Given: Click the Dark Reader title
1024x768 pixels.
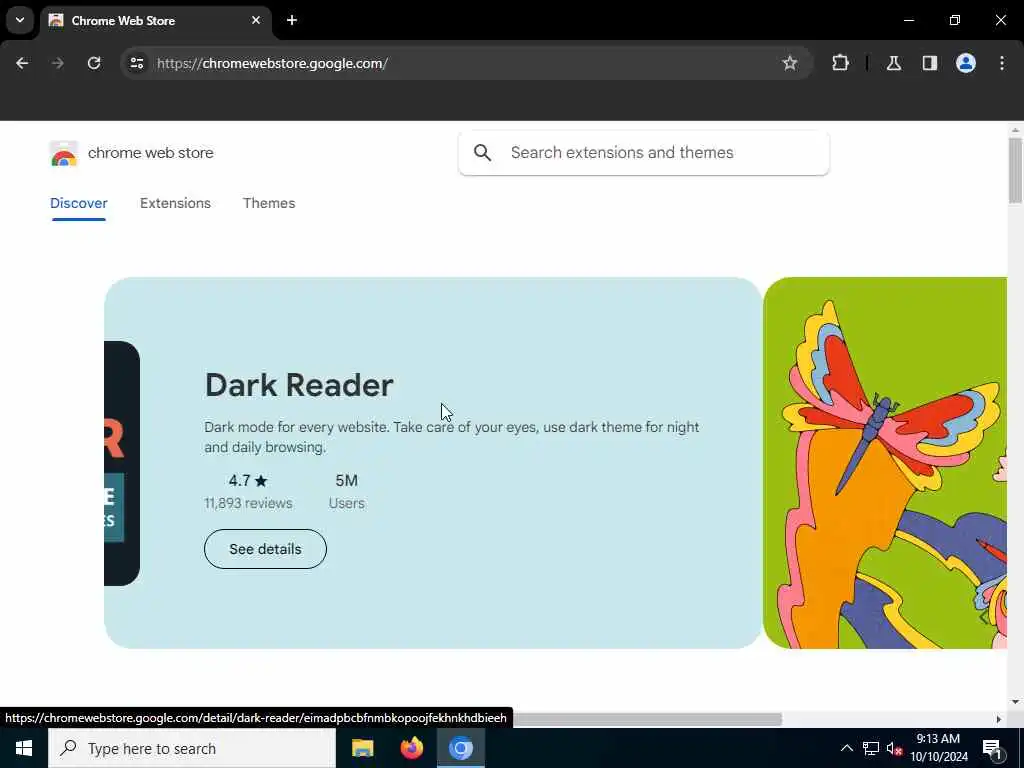Looking at the screenshot, I should (x=299, y=385).
